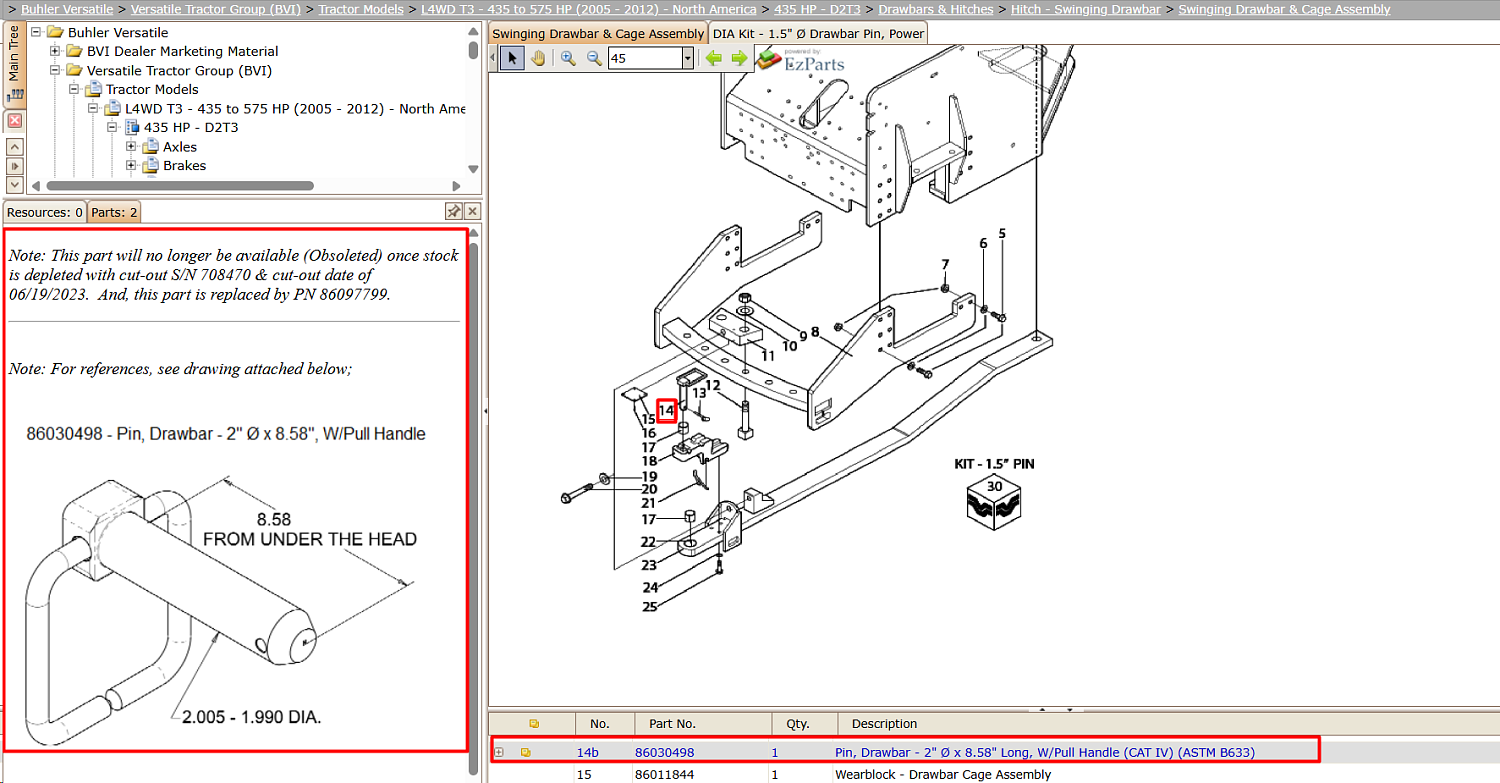The height and width of the screenshot is (783, 1500).
Task: Click part number 86011844 in list
Action: pos(664,774)
